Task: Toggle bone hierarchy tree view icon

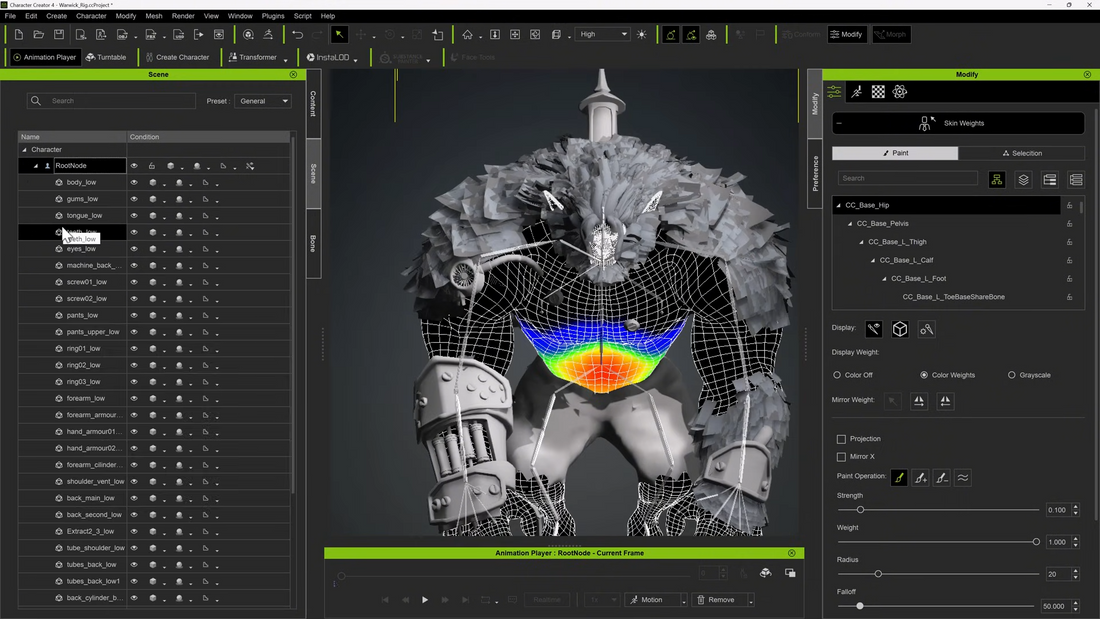Action: [x=997, y=180]
